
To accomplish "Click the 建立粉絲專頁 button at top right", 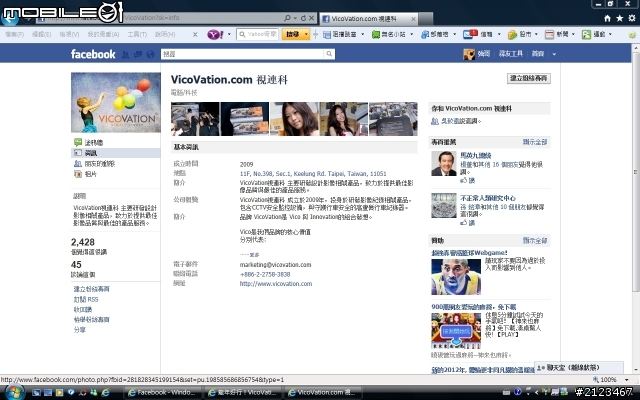I will click(529, 78).
